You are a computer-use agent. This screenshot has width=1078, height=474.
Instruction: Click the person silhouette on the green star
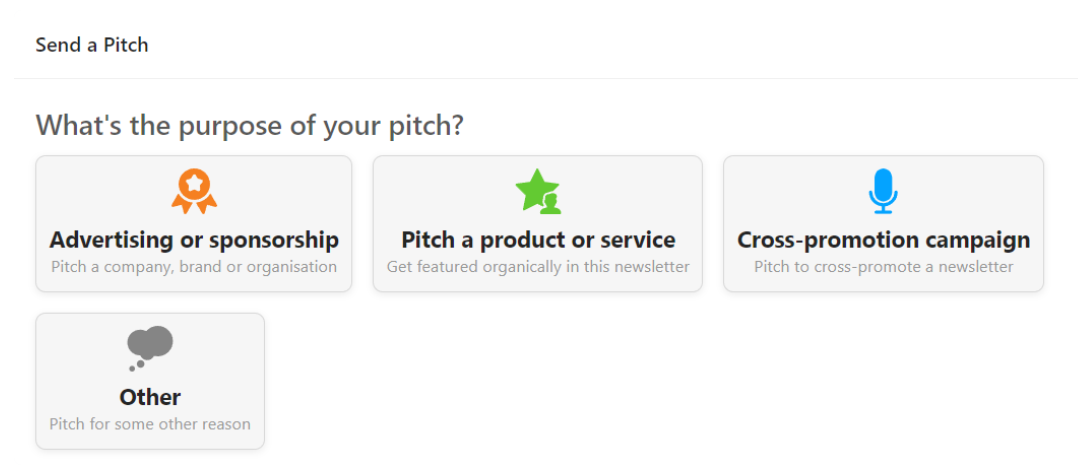point(550,203)
